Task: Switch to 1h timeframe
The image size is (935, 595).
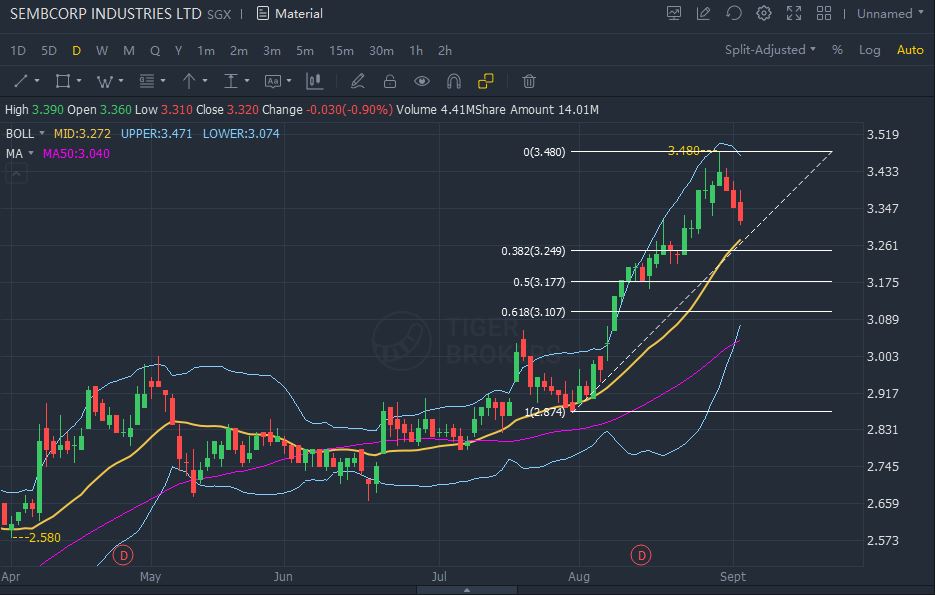Action: 416,51
